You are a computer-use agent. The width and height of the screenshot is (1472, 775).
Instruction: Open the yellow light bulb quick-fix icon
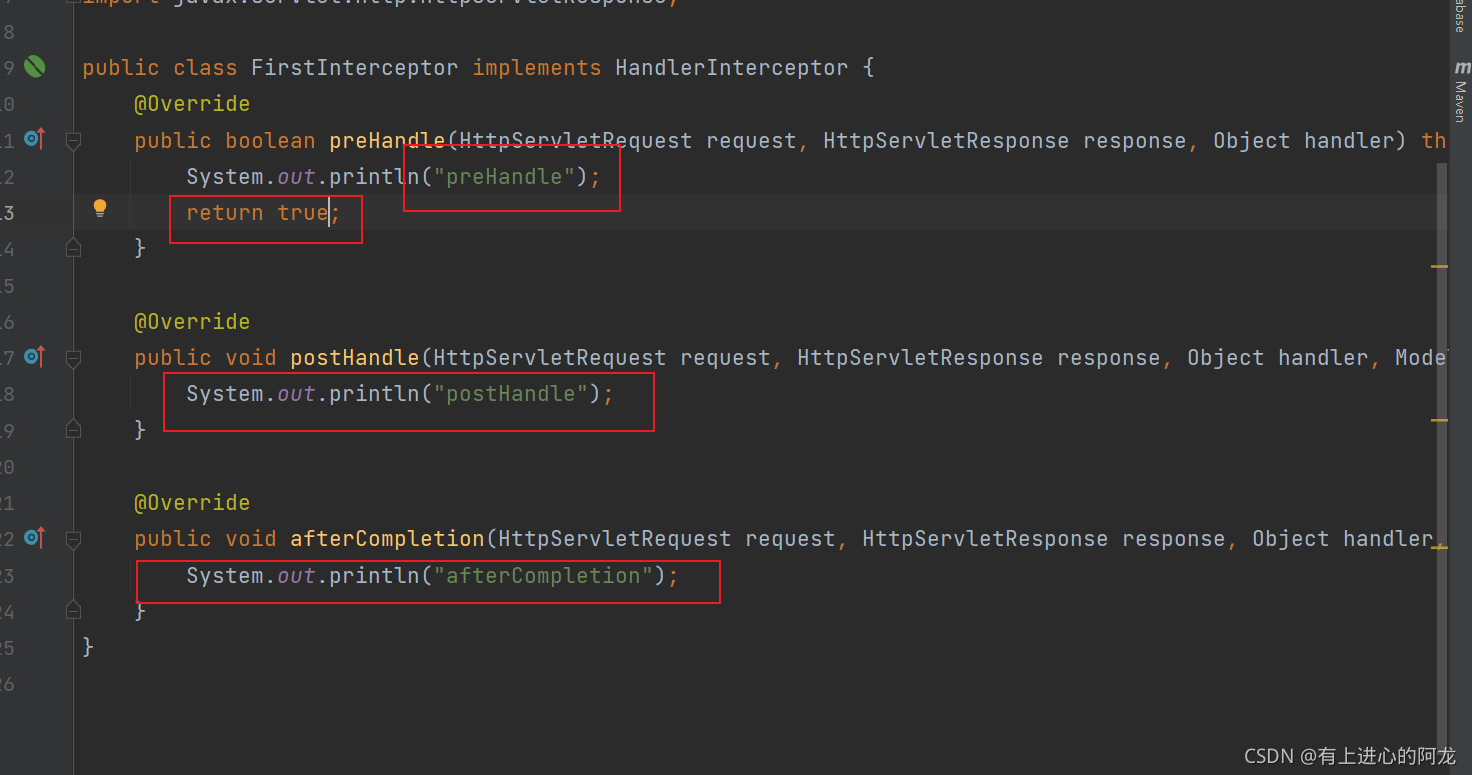100,208
